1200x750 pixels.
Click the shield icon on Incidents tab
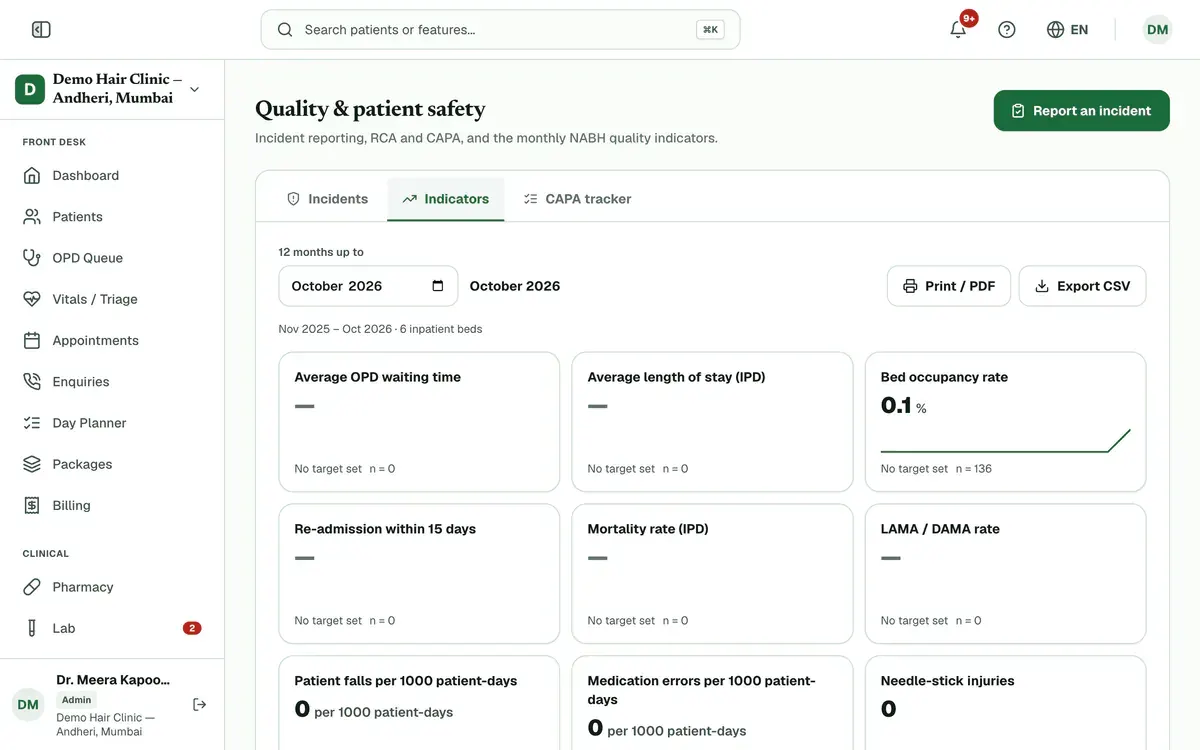pos(293,199)
